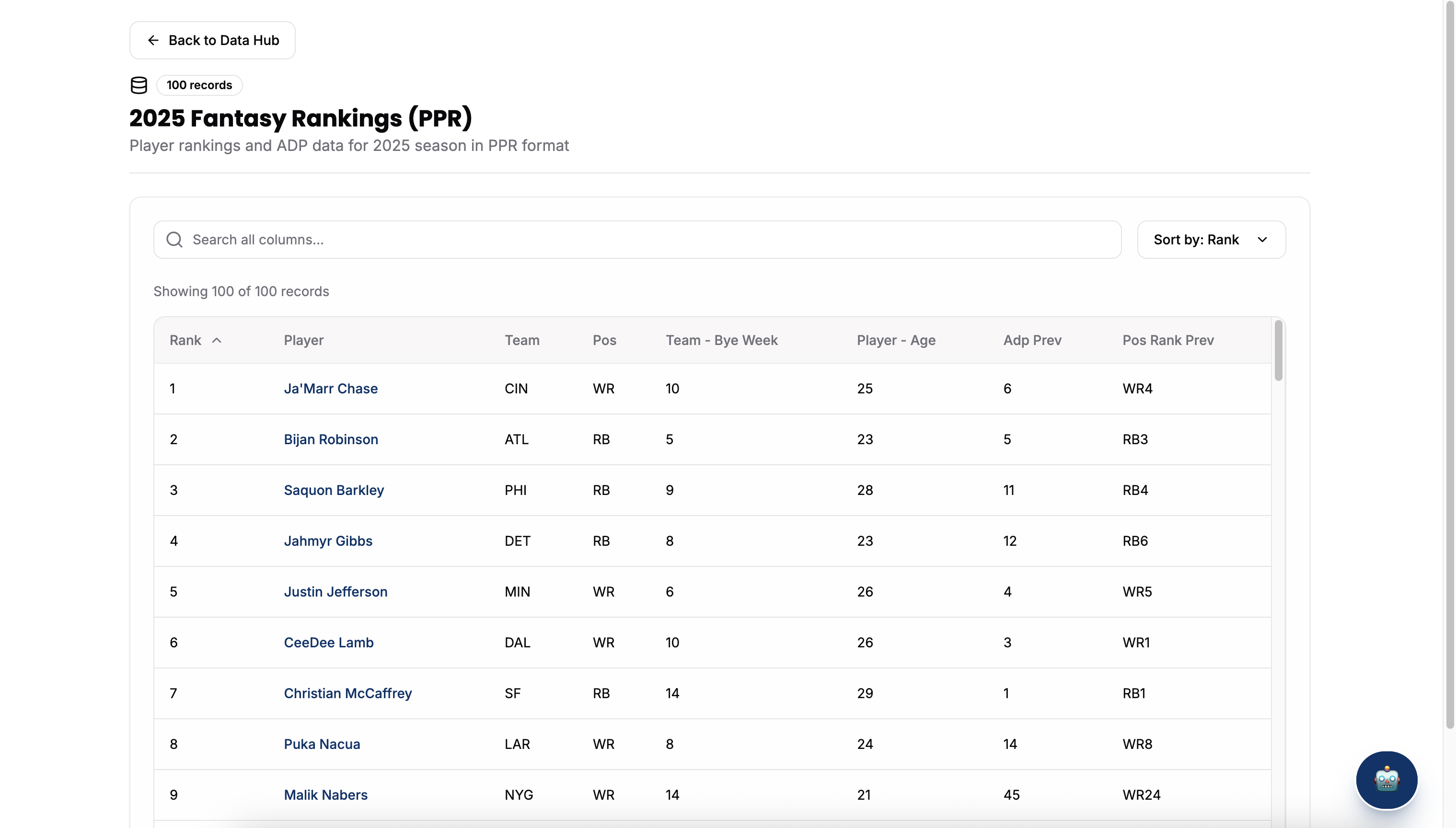Sort by Team column header
The height and width of the screenshot is (828, 1456).
[522, 340]
